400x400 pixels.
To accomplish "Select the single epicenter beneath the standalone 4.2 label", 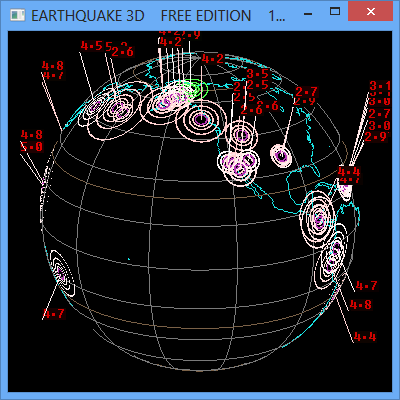I will [x=201, y=119].
